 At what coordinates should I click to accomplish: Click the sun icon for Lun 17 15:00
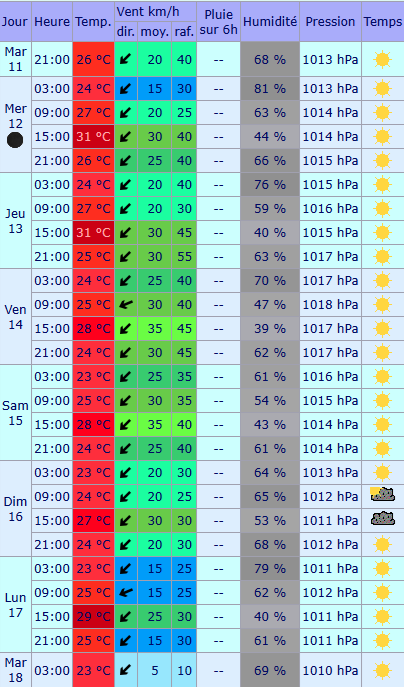382,616
